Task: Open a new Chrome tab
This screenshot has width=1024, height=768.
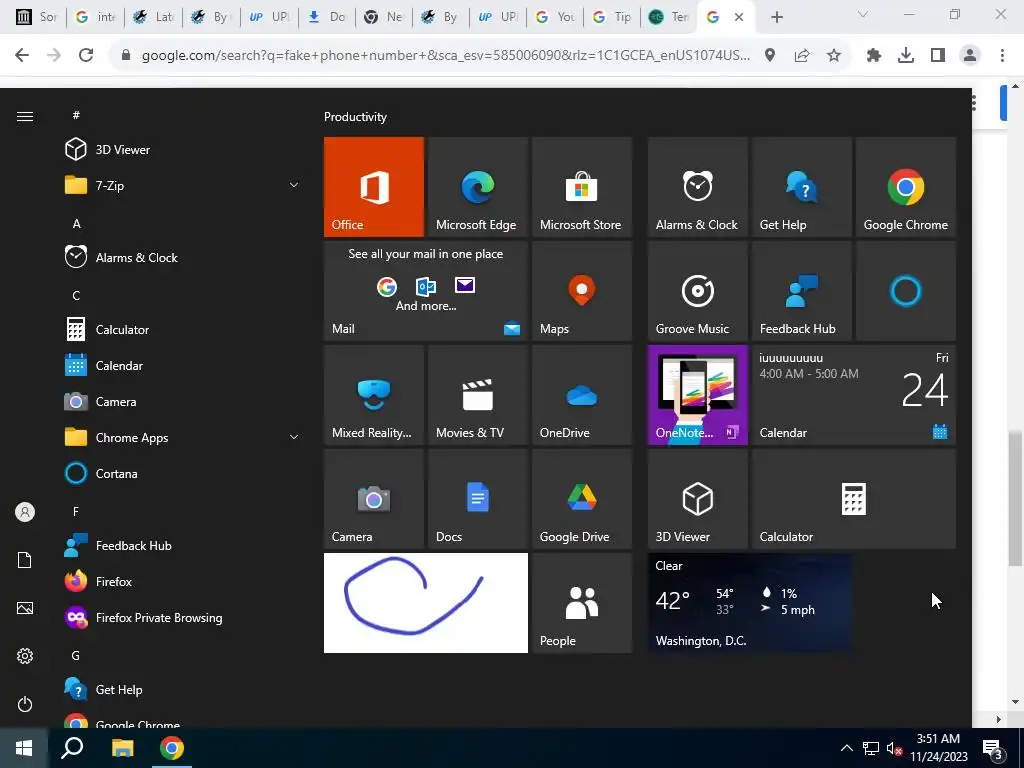Action: (776, 17)
